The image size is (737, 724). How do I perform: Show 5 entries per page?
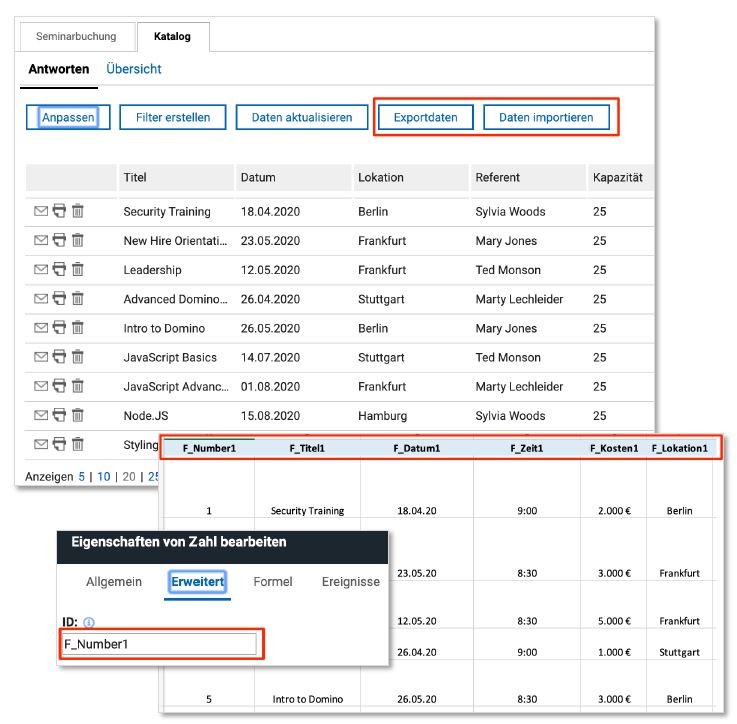81,477
